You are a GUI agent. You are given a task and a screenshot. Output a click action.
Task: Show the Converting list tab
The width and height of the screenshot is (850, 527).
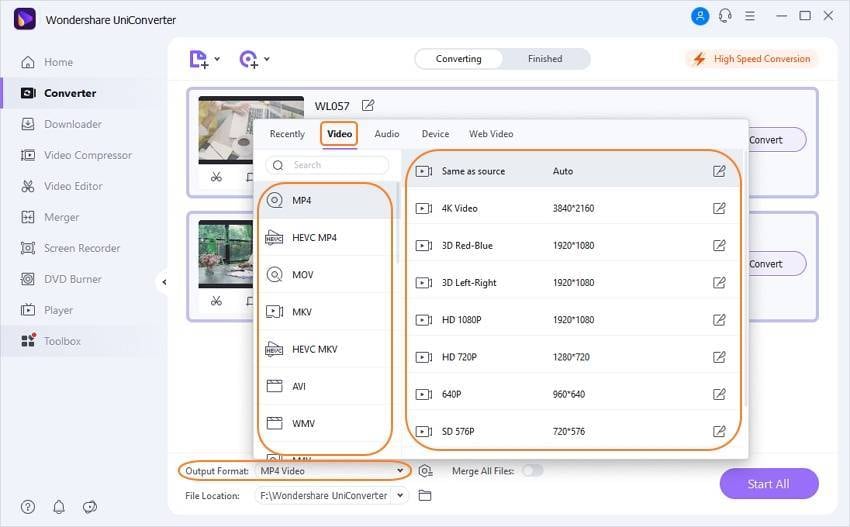pyautogui.click(x=459, y=59)
